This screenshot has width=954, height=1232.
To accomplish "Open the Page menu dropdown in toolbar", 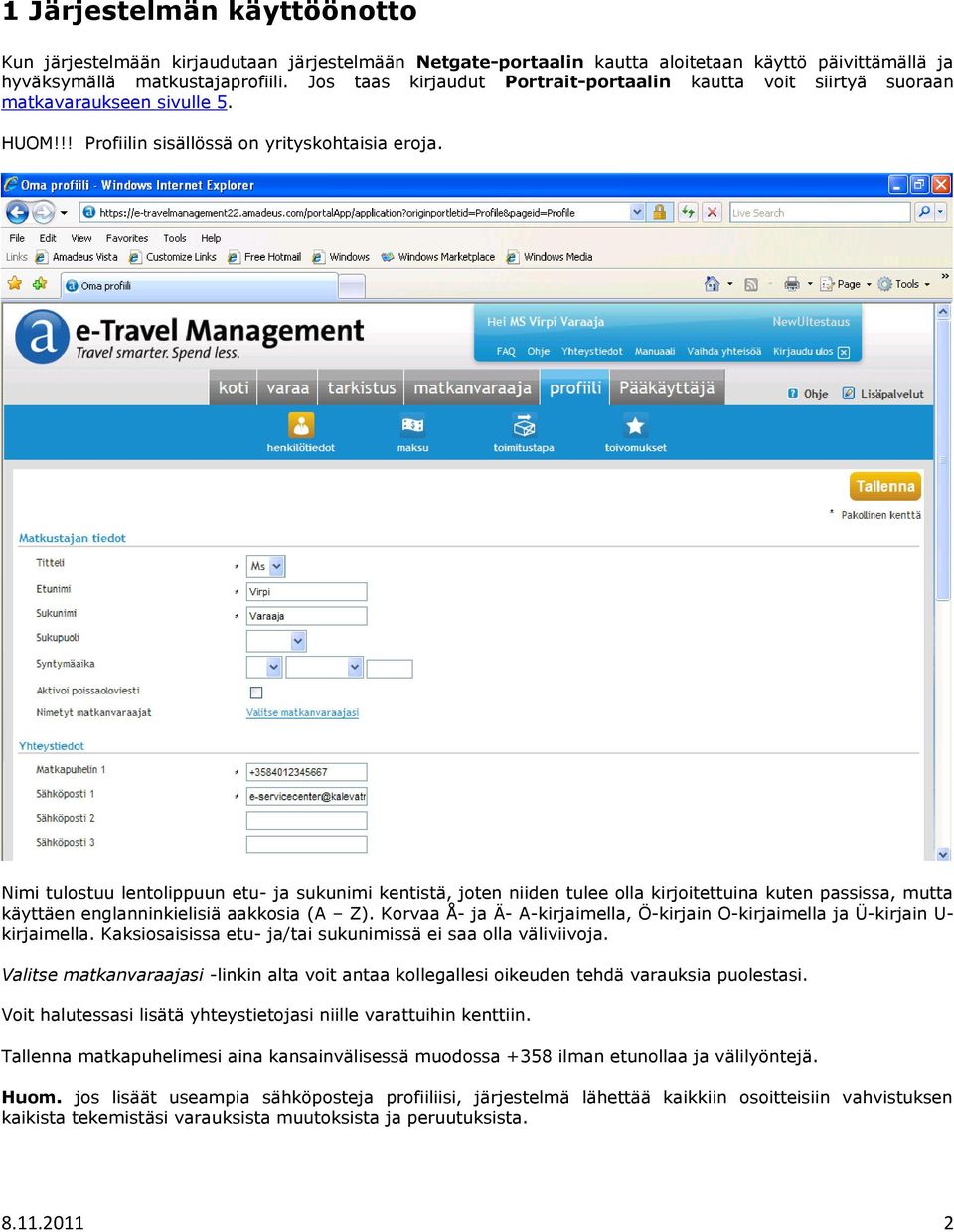I will [x=847, y=284].
